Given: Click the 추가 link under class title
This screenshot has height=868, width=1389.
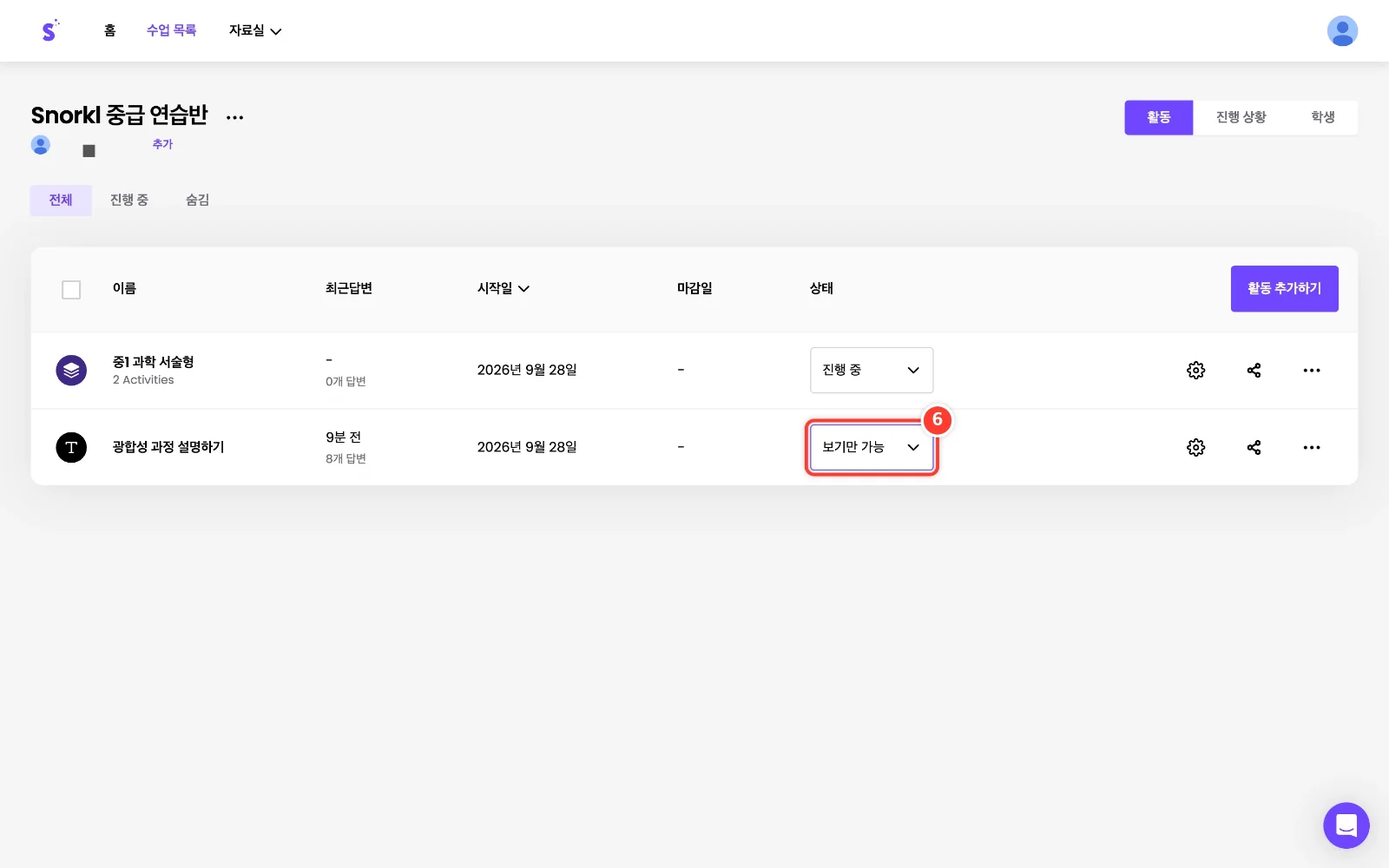Looking at the screenshot, I should [x=162, y=145].
